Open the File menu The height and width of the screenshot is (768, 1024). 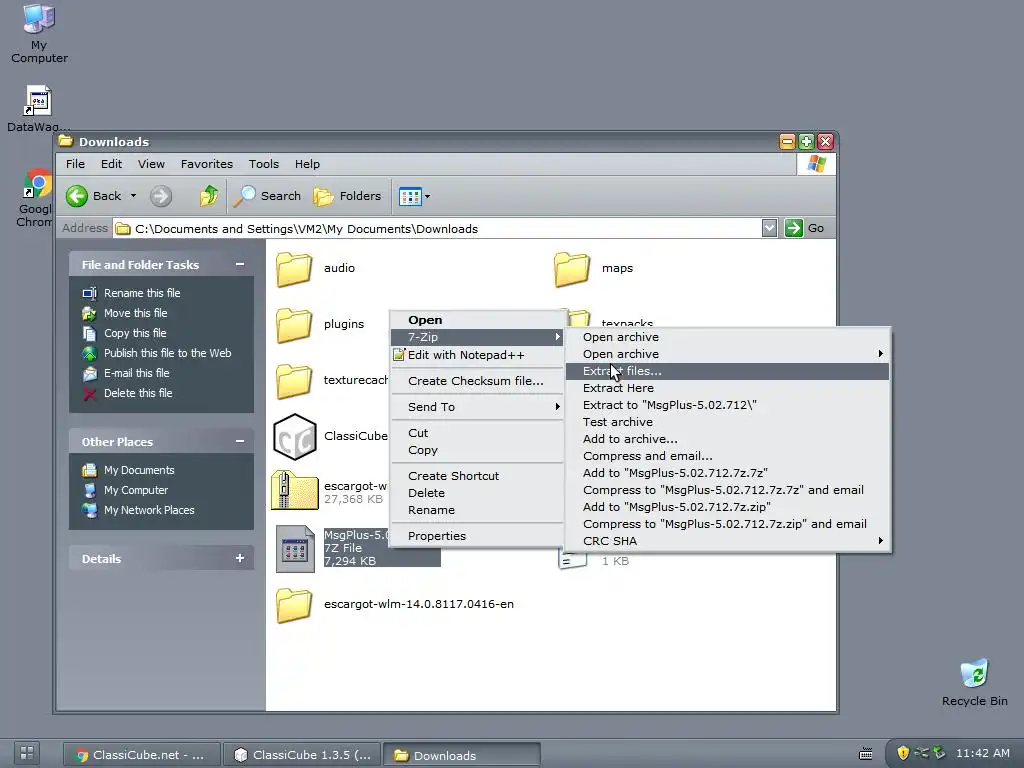75,164
